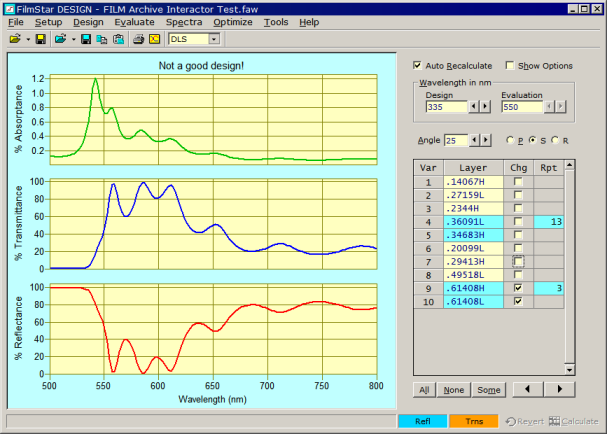Open the Setup menu

pyautogui.click(x=48, y=22)
